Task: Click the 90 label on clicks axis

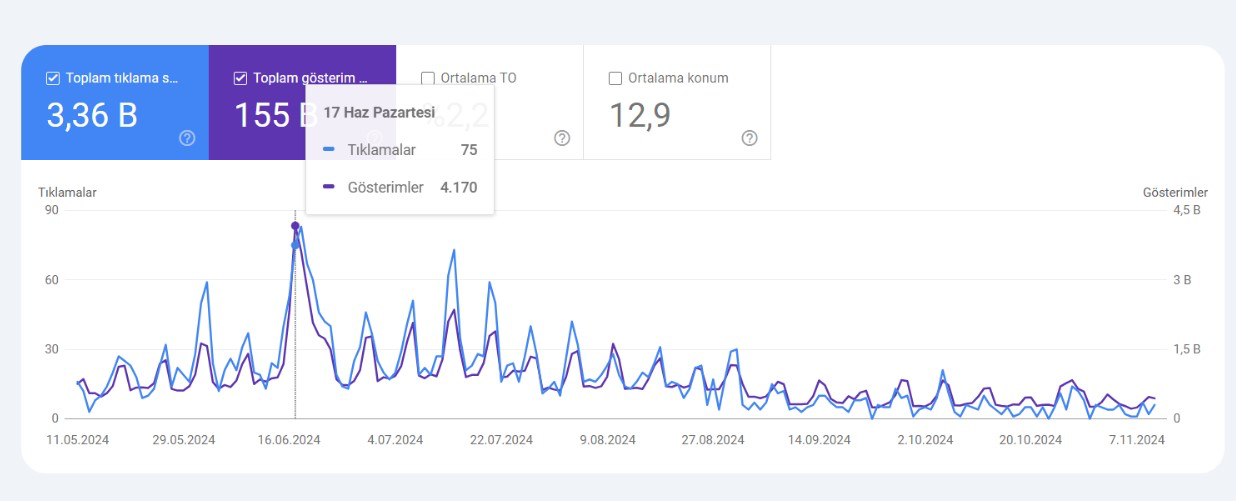Action: click(53, 210)
